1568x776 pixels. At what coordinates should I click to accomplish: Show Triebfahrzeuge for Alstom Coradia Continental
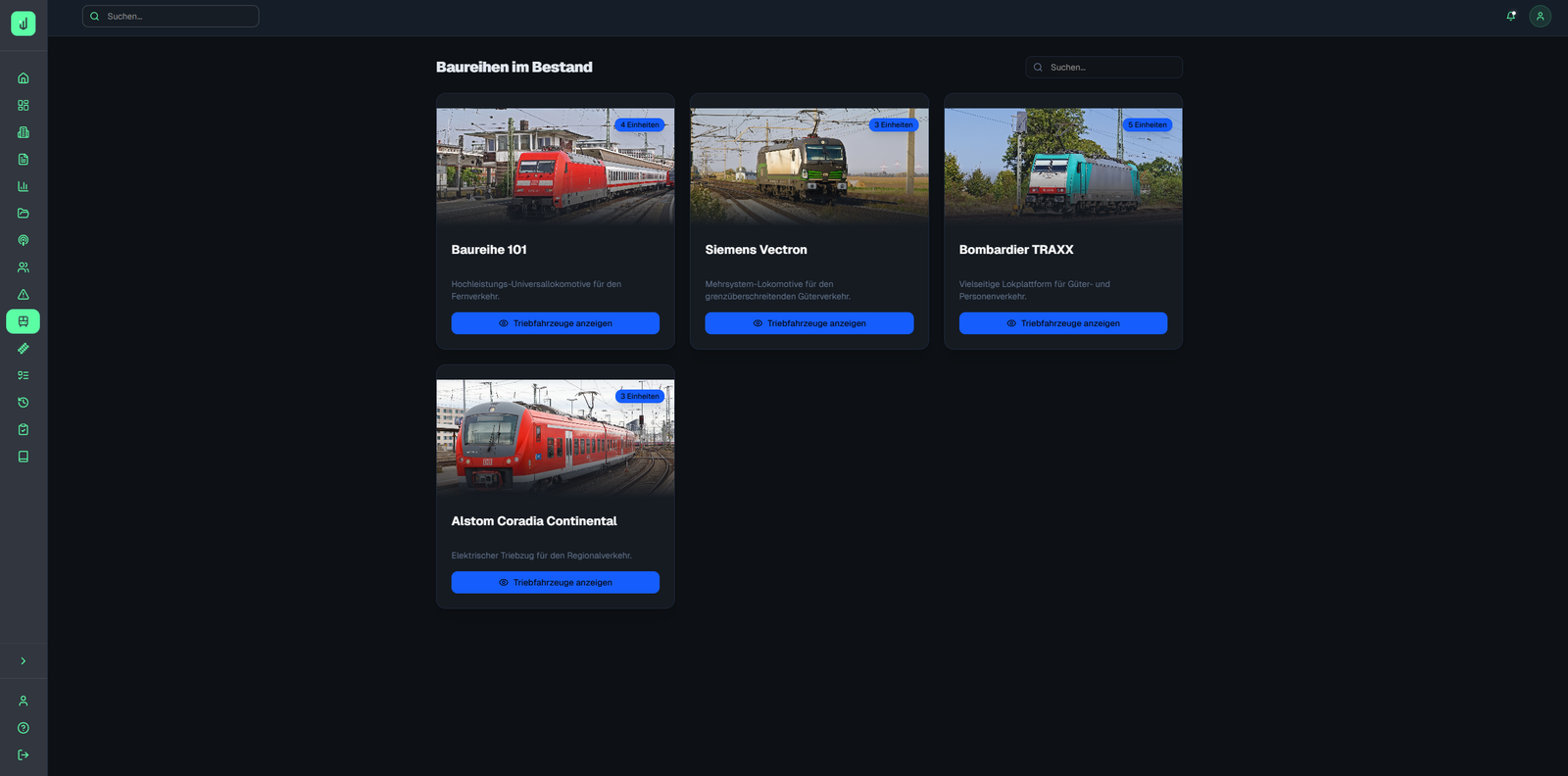(x=555, y=583)
